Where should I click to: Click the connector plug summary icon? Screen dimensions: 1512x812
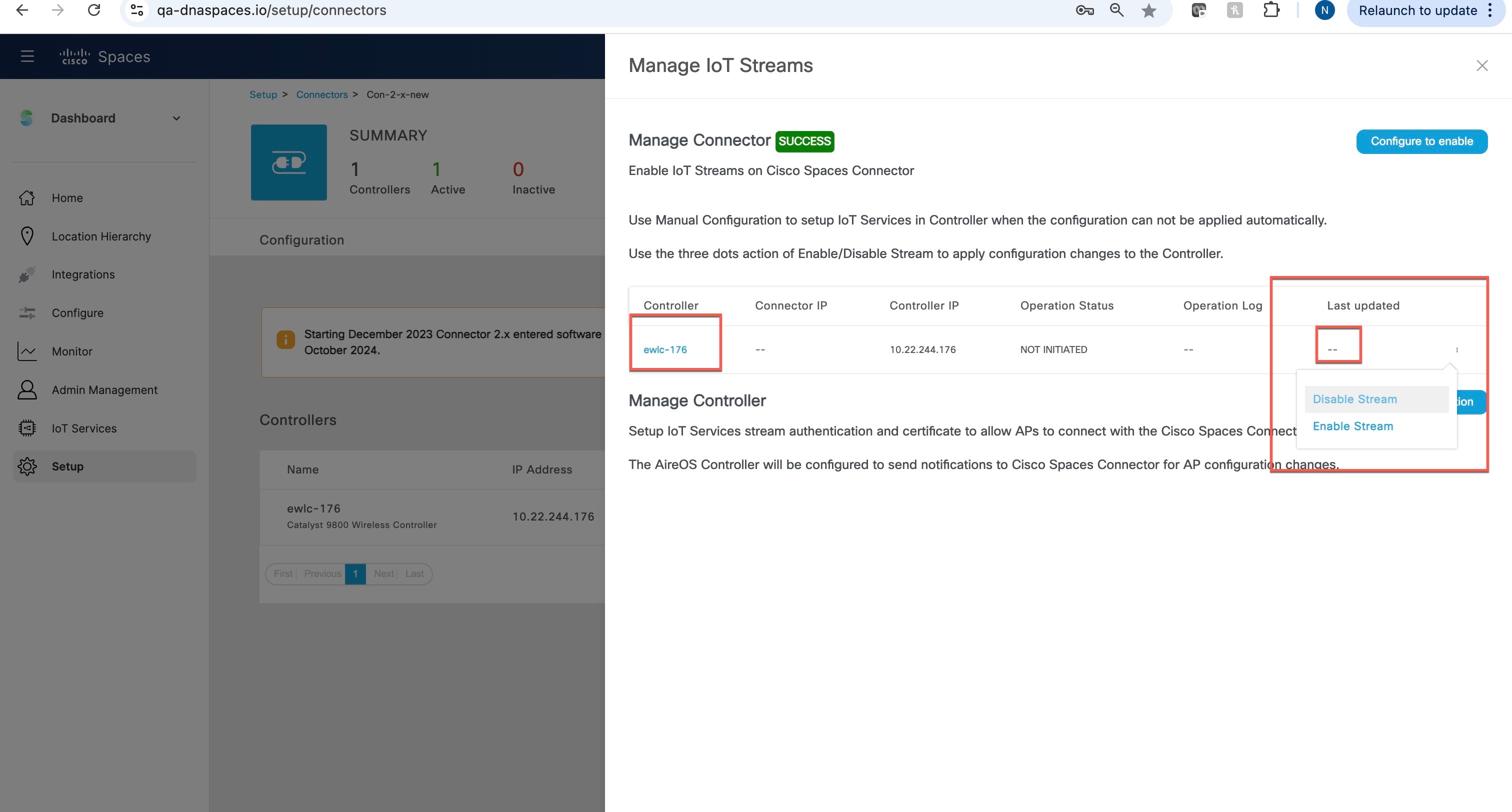[289, 162]
